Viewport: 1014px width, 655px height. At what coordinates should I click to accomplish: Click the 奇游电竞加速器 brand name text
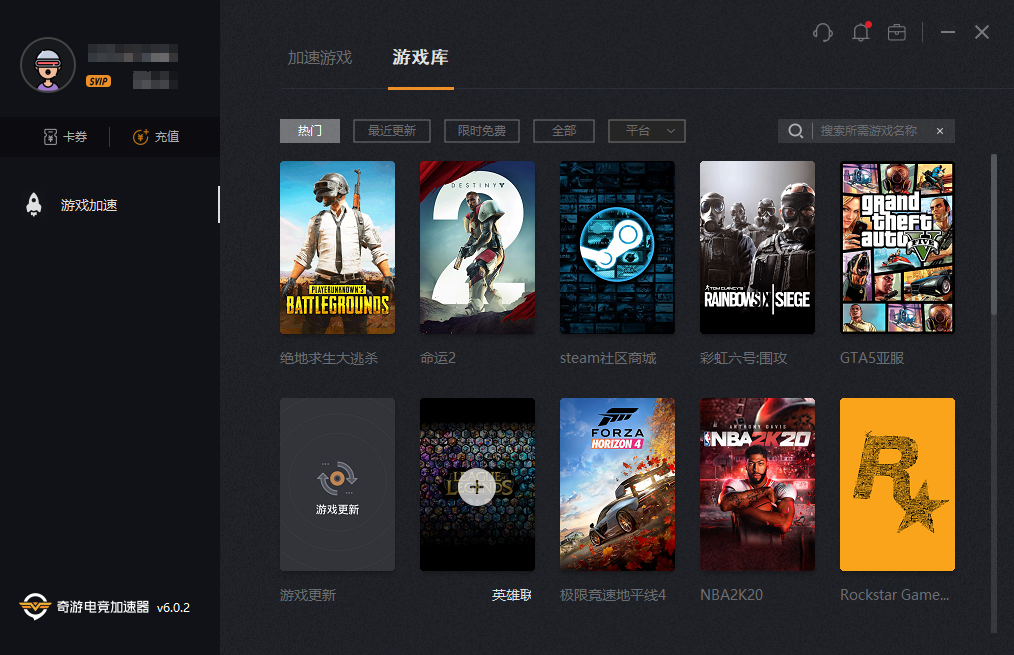pos(103,607)
